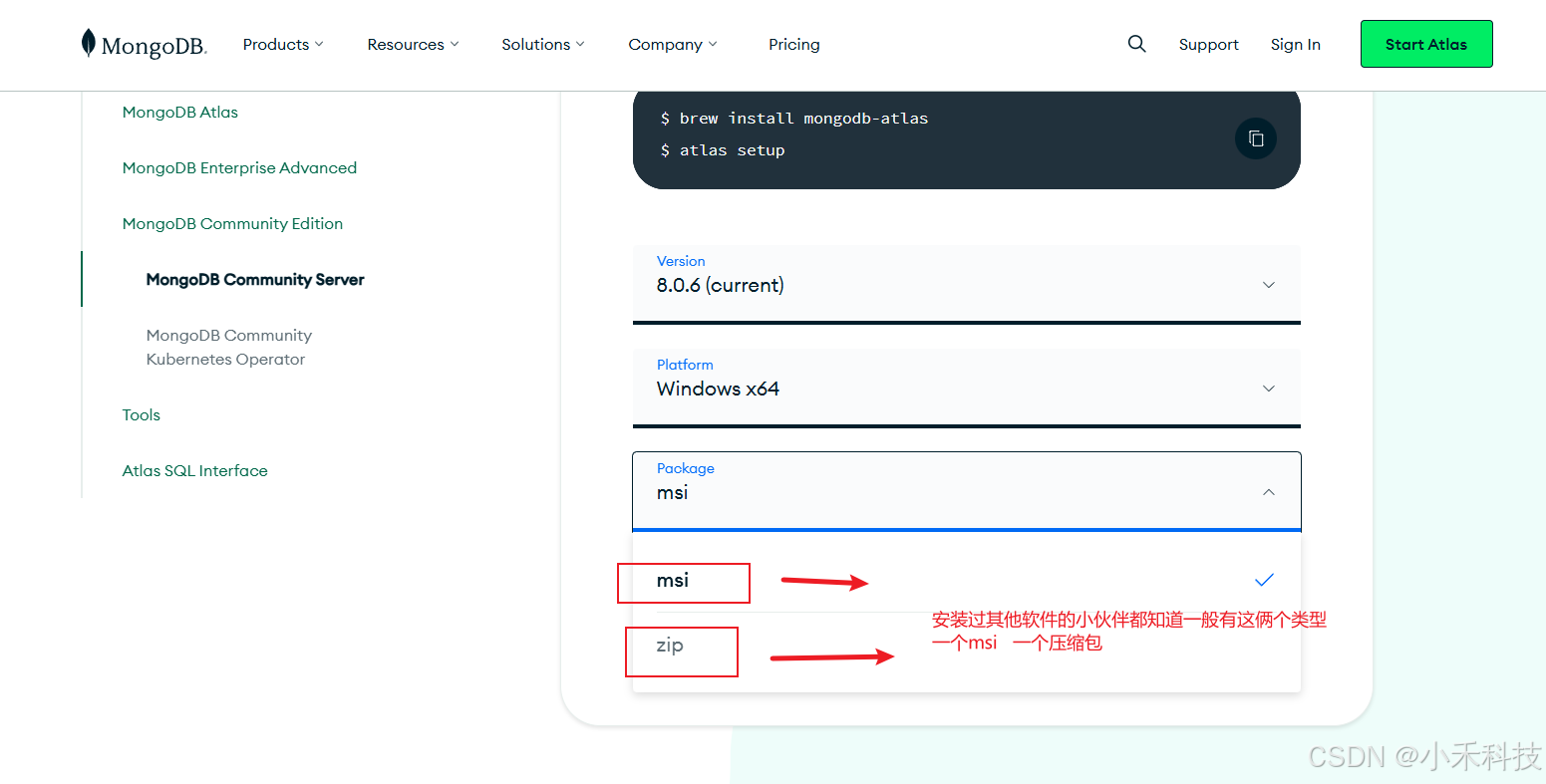
Task: Click the checkmark next to the msi package
Action: click(1264, 579)
